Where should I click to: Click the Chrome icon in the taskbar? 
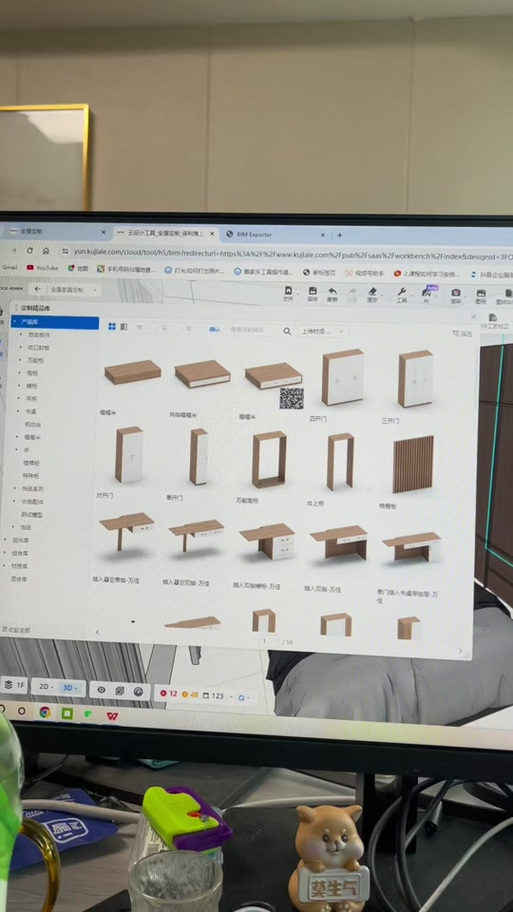[x=45, y=712]
